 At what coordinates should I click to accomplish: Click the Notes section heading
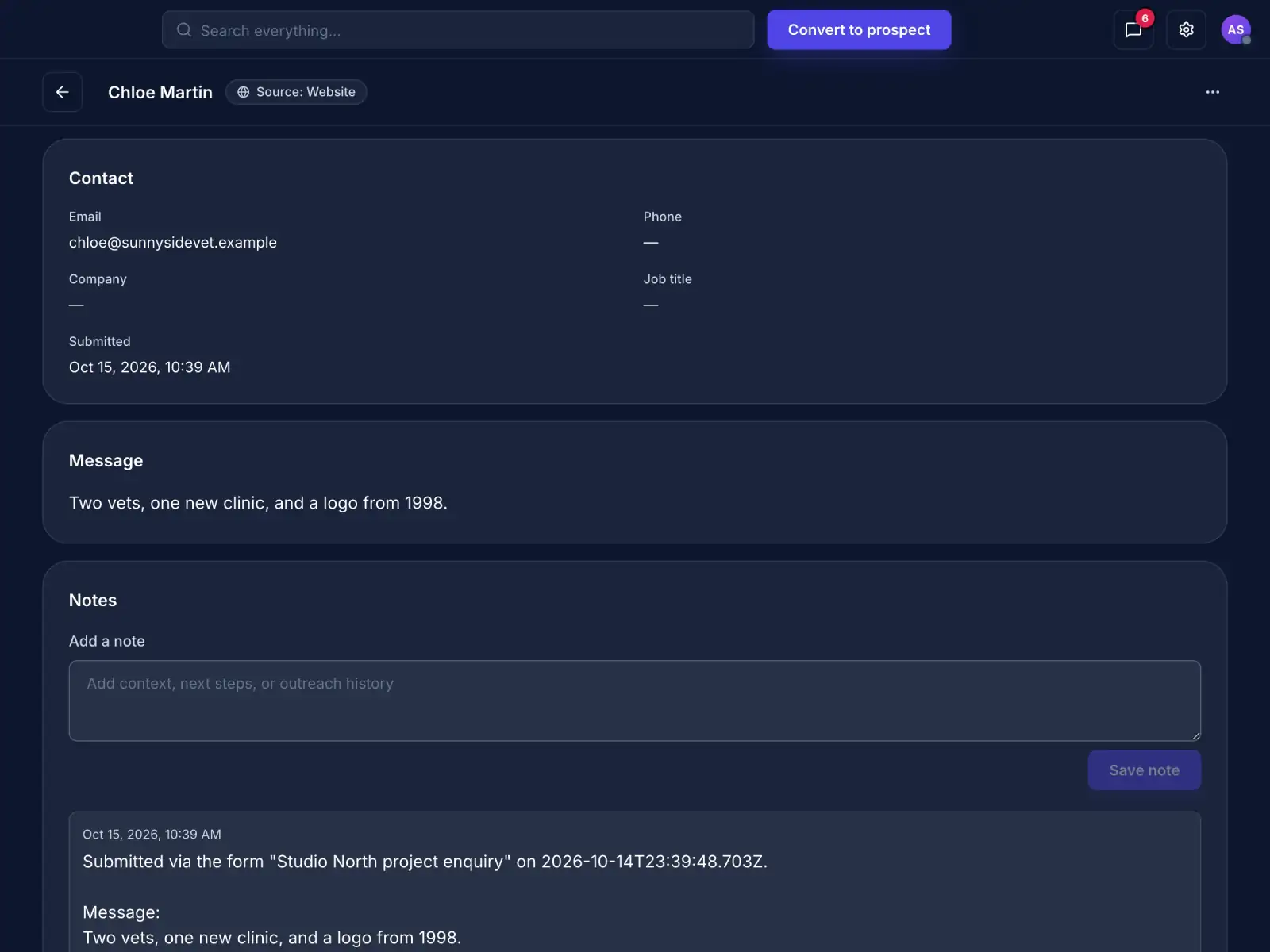tap(93, 601)
